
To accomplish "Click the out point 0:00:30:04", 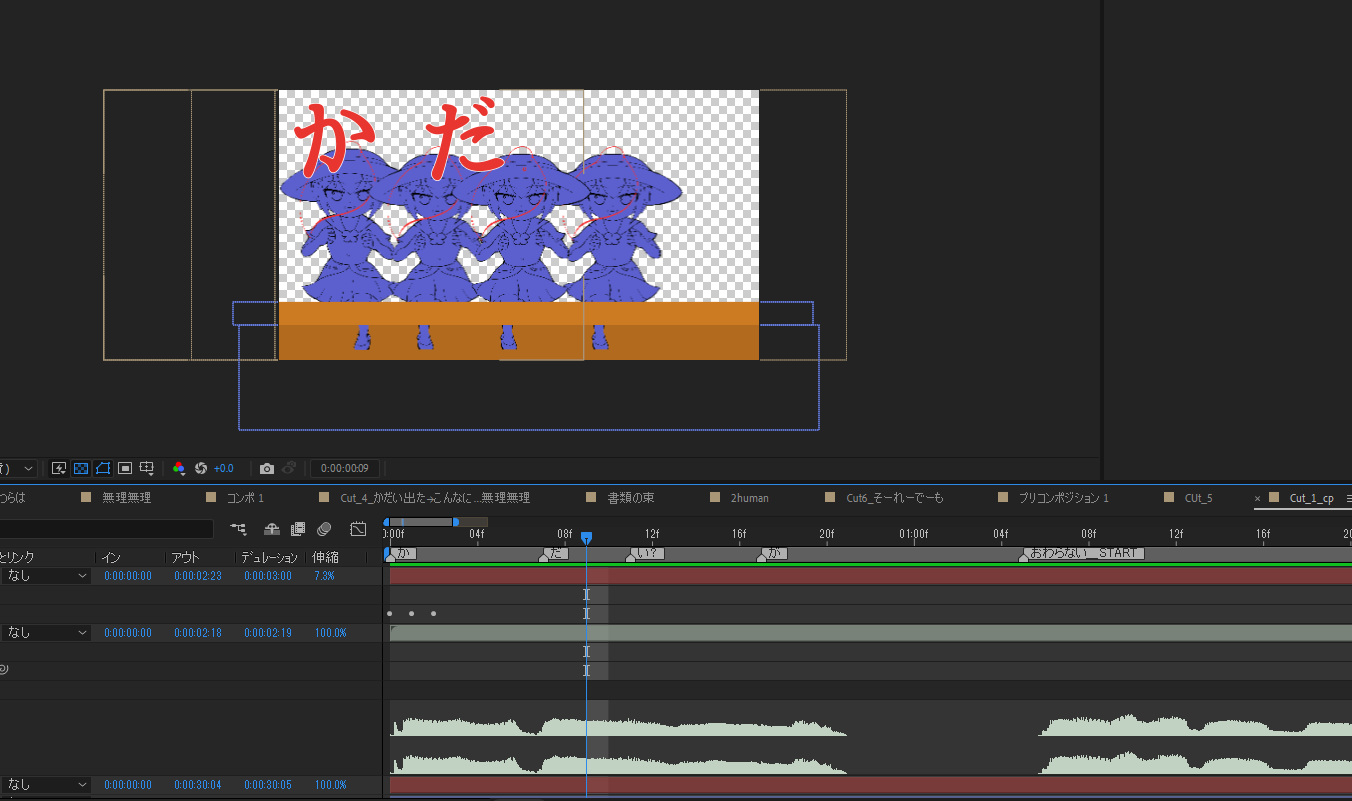I will [198, 785].
